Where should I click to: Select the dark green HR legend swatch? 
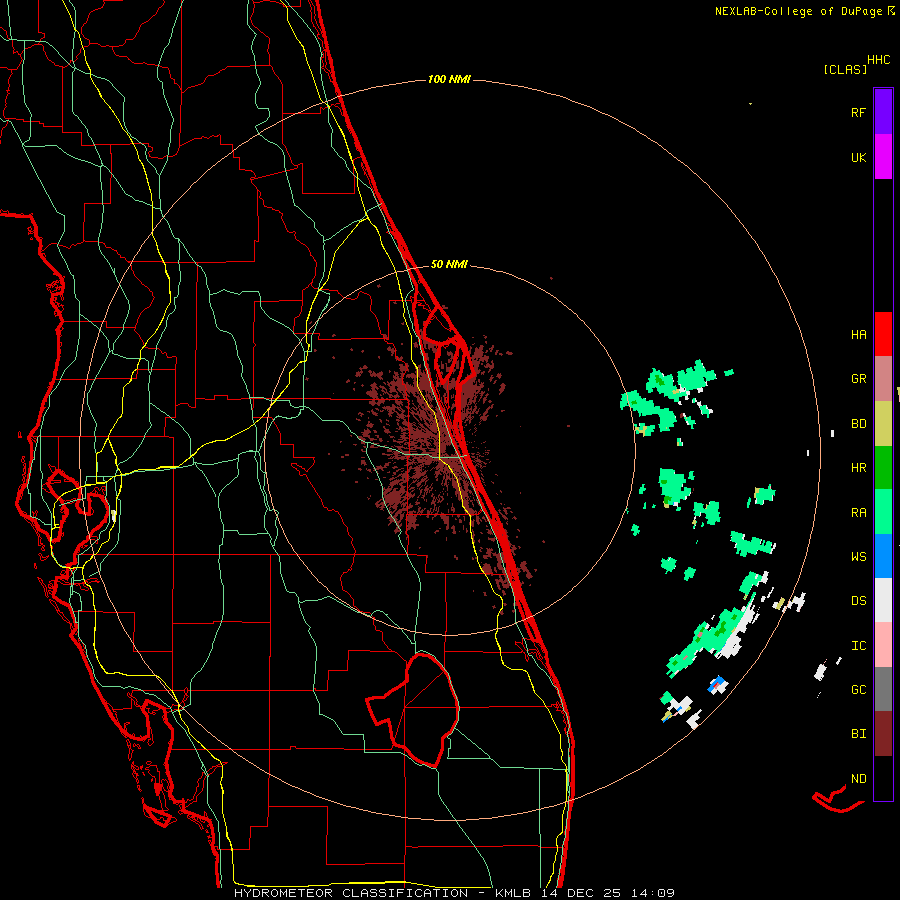tap(883, 468)
